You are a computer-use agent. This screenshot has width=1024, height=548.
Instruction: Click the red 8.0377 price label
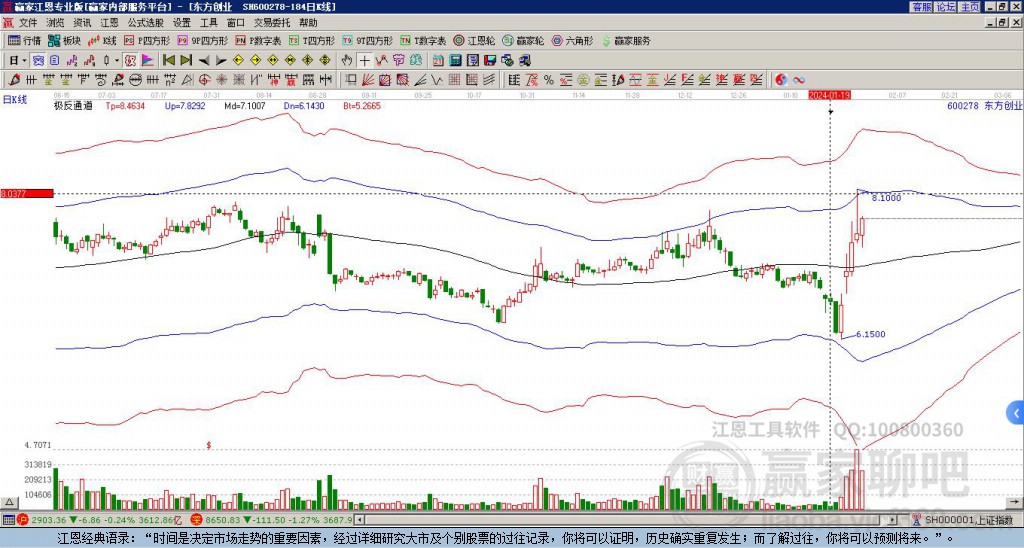coord(26,193)
